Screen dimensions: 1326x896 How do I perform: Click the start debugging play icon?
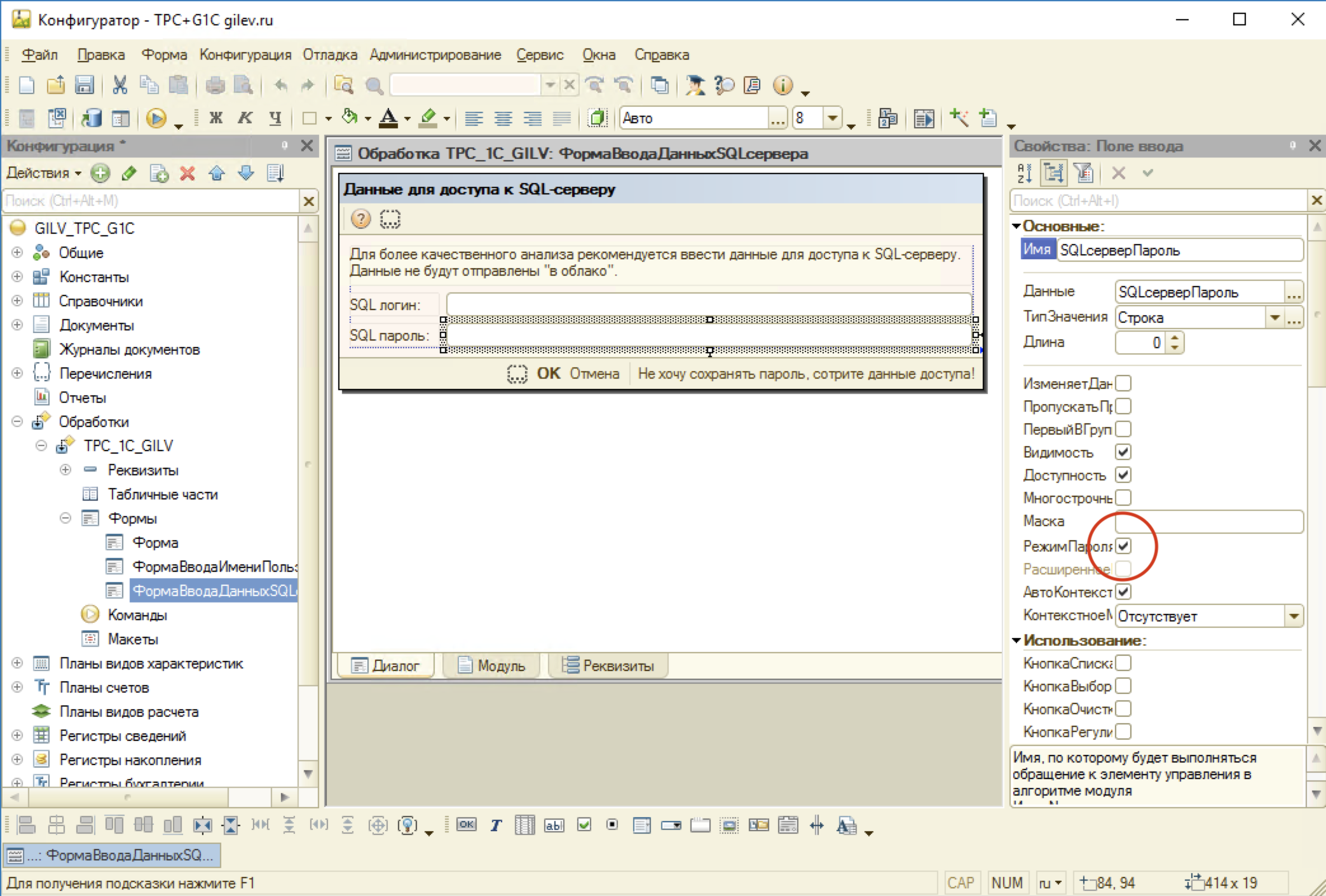tap(155, 118)
